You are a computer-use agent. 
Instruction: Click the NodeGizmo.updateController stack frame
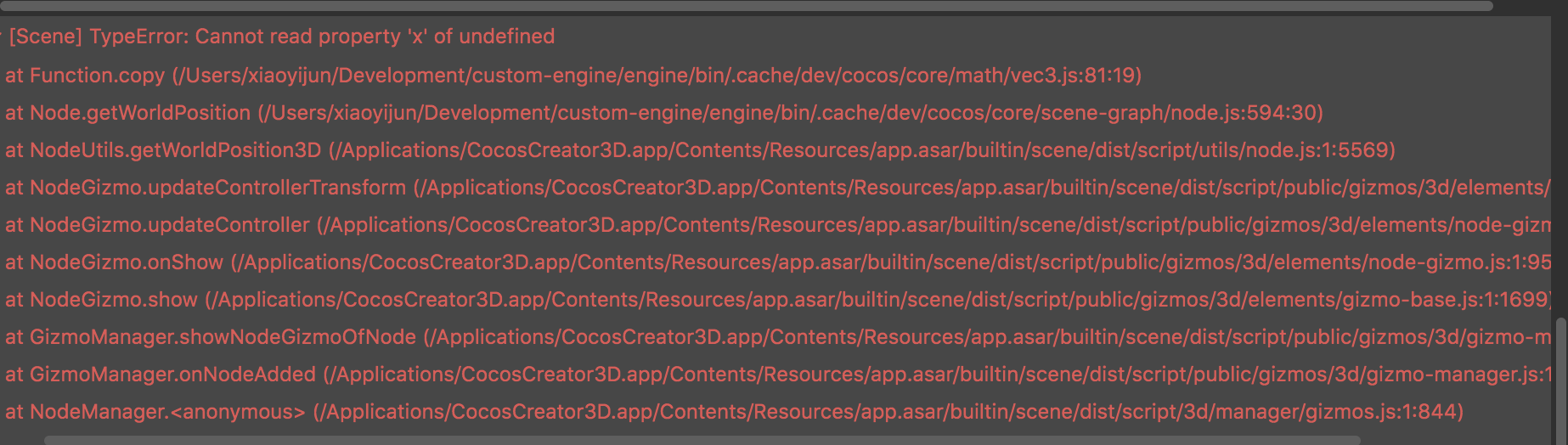point(170,225)
